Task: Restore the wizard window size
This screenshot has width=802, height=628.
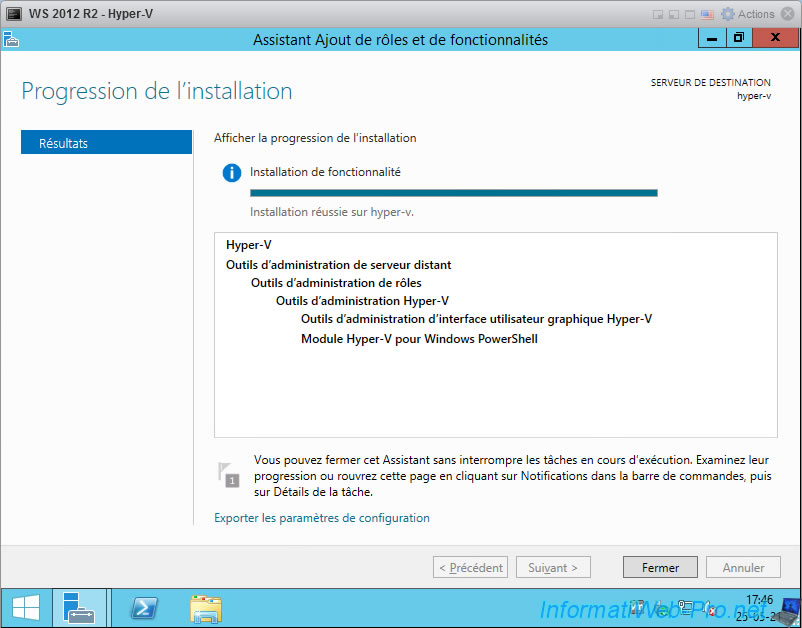Action: [x=739, y=38]
